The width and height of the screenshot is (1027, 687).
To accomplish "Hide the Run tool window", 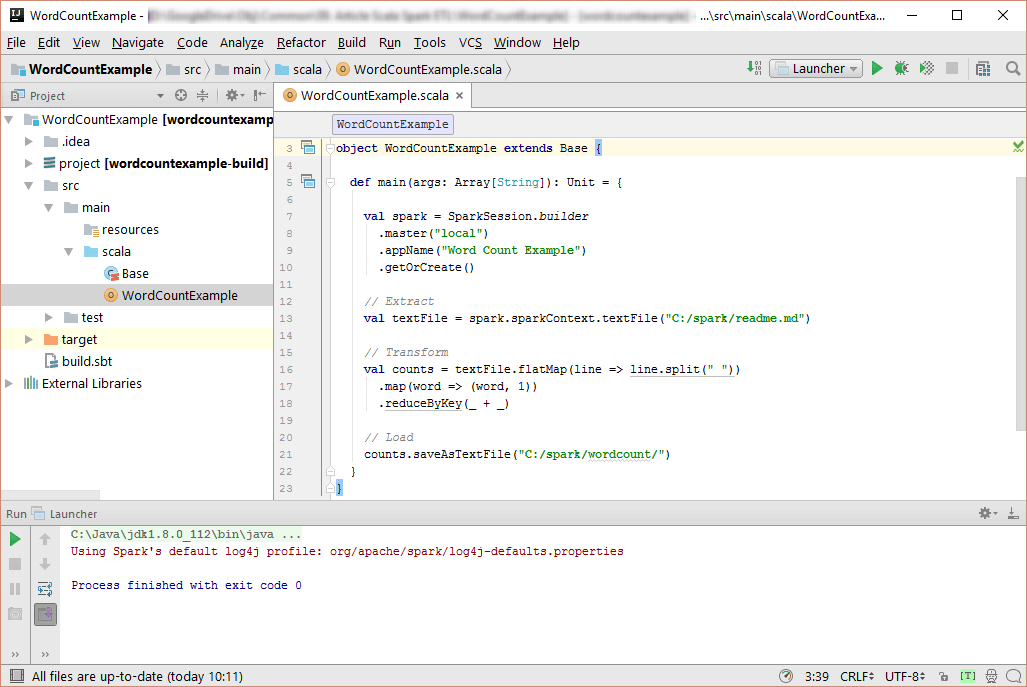I will (1012, 513).
